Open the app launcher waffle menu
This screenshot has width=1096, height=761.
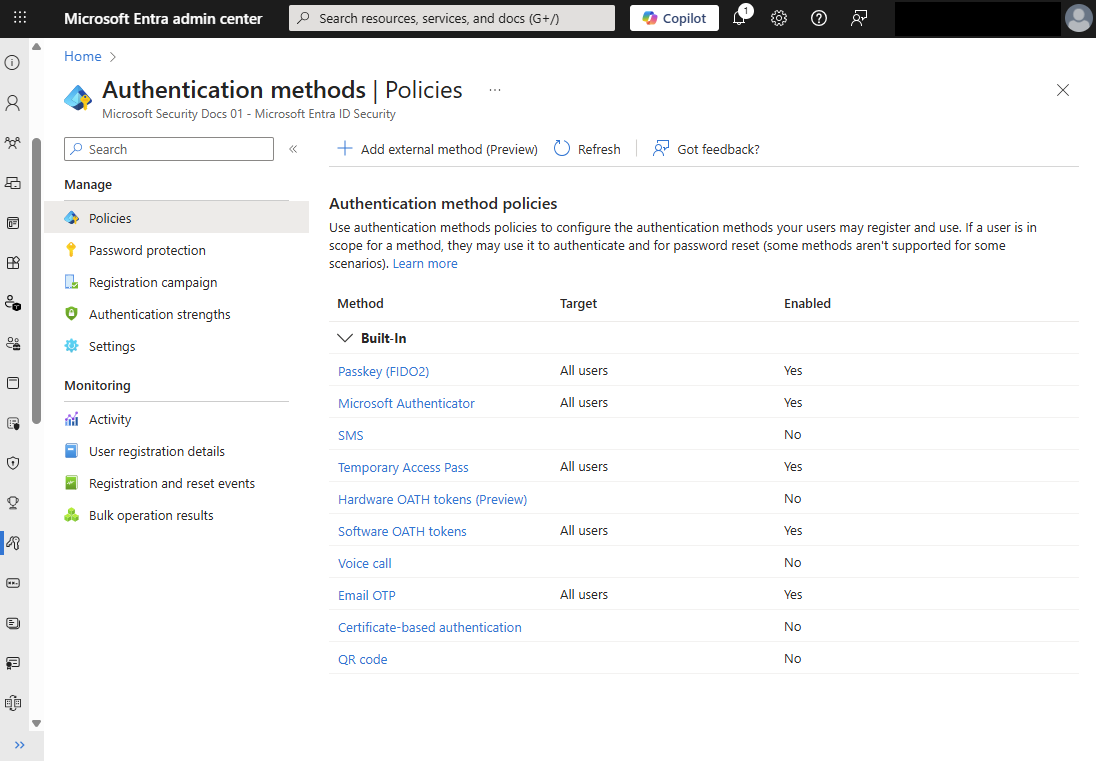tap(19, 17)
